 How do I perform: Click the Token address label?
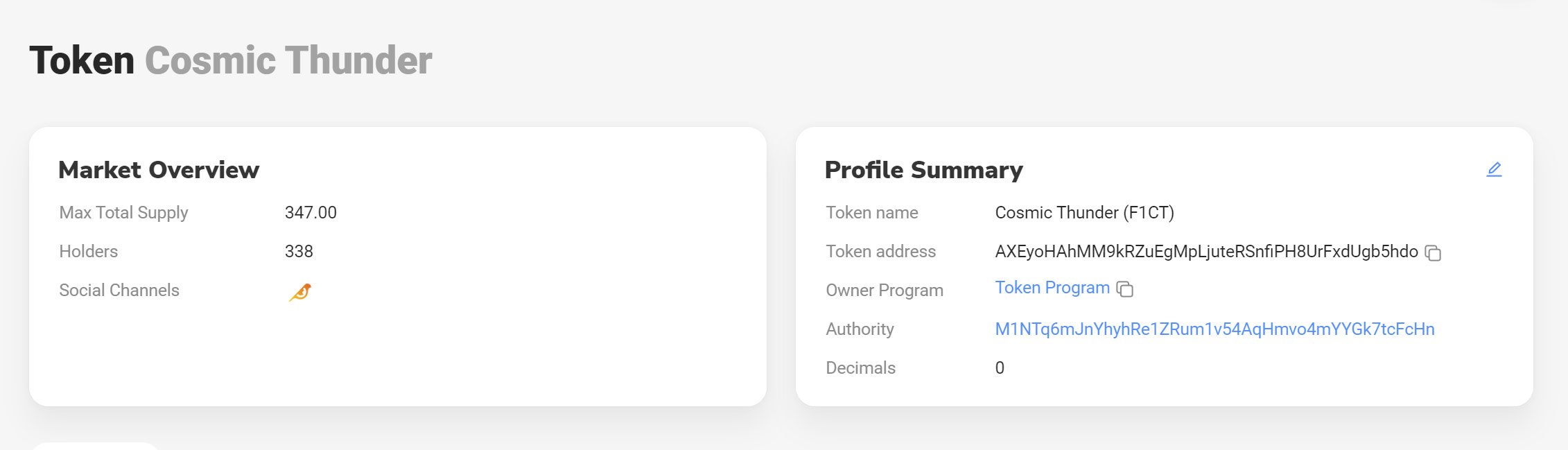(880, 252)
